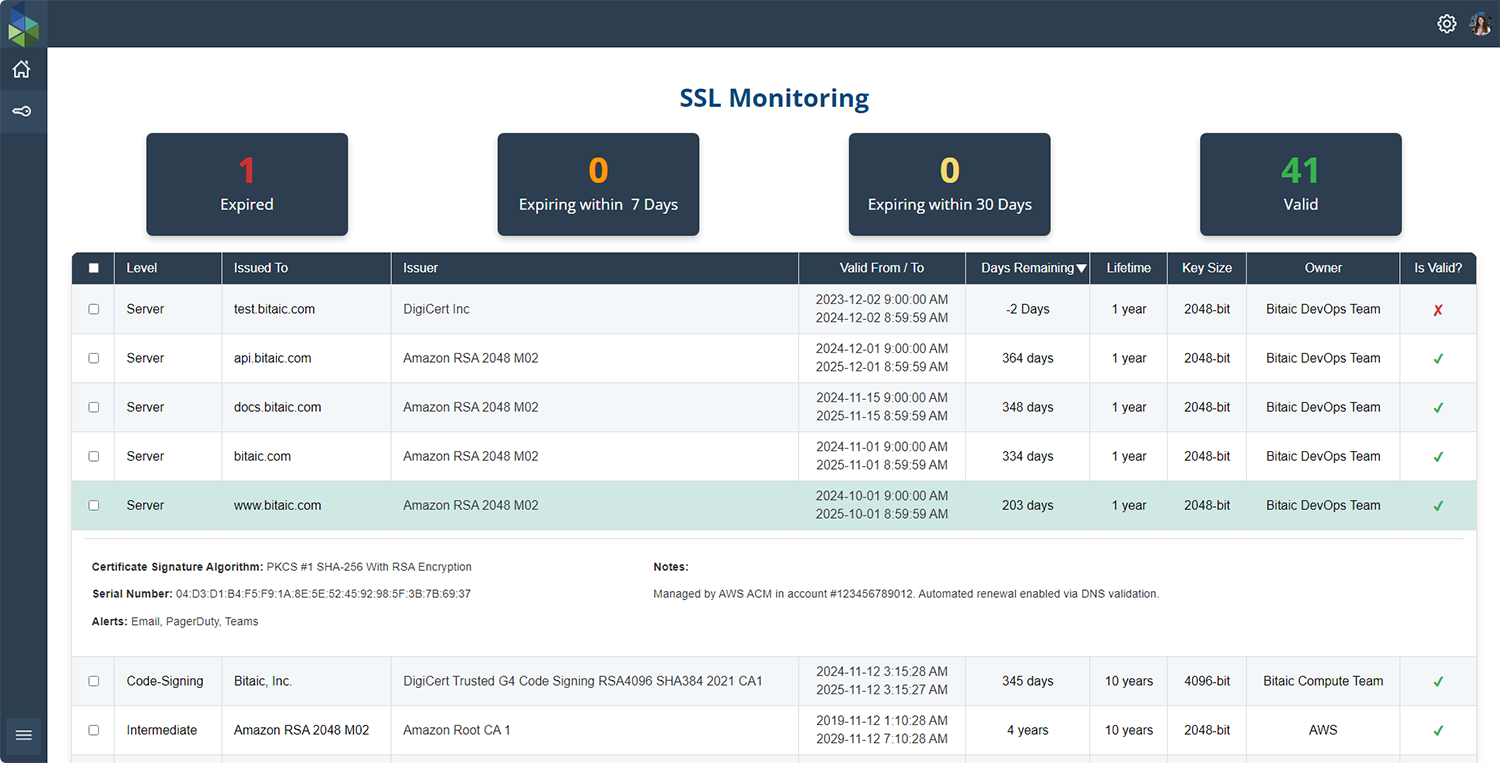Open the hamburger menu at bottom

22,735
